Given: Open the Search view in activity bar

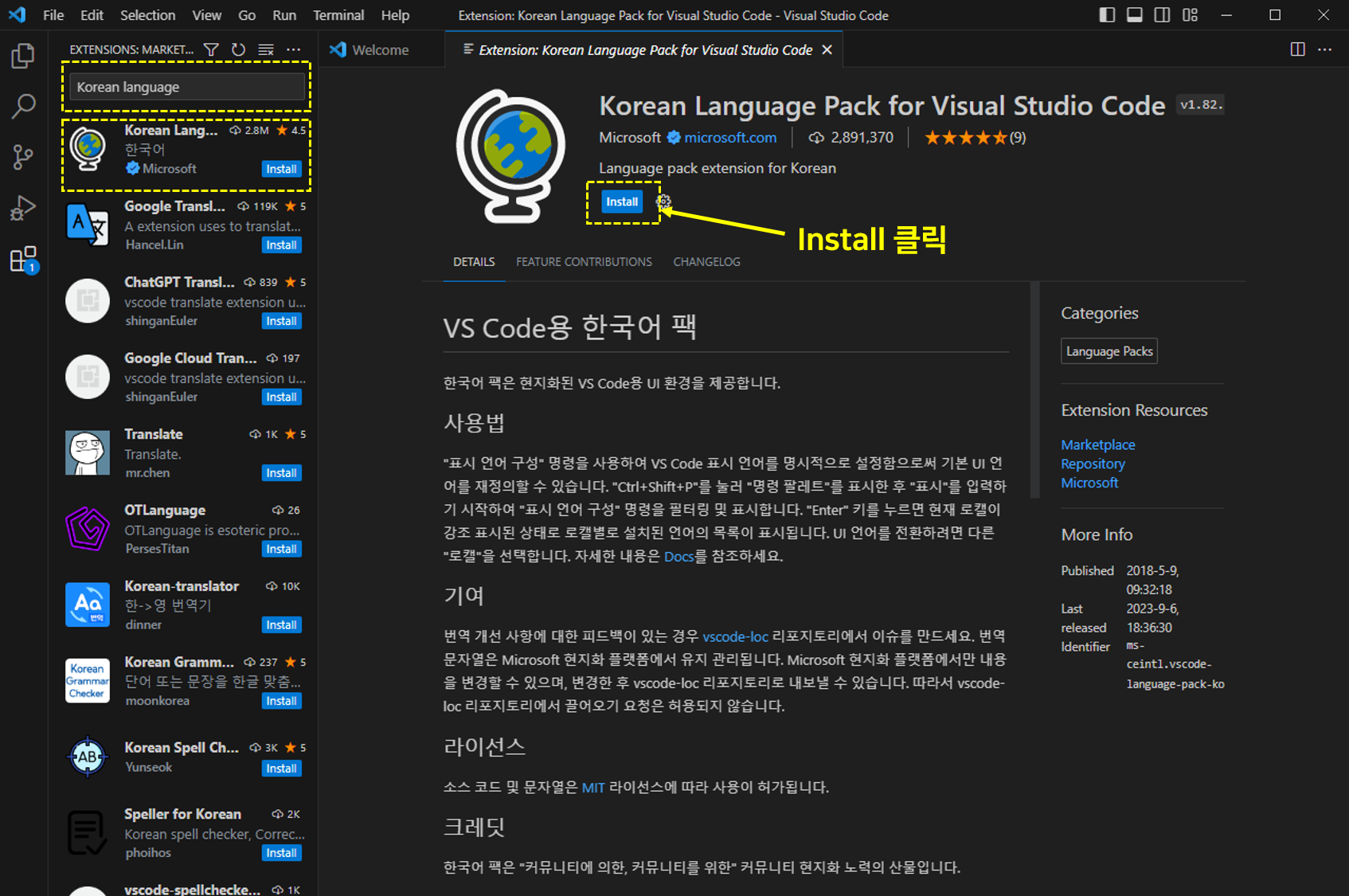Looking at the screenshot, I should 23,106.
